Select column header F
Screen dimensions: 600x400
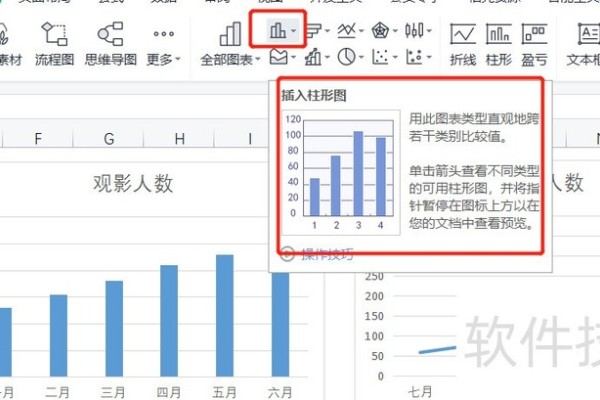[38, 138]
